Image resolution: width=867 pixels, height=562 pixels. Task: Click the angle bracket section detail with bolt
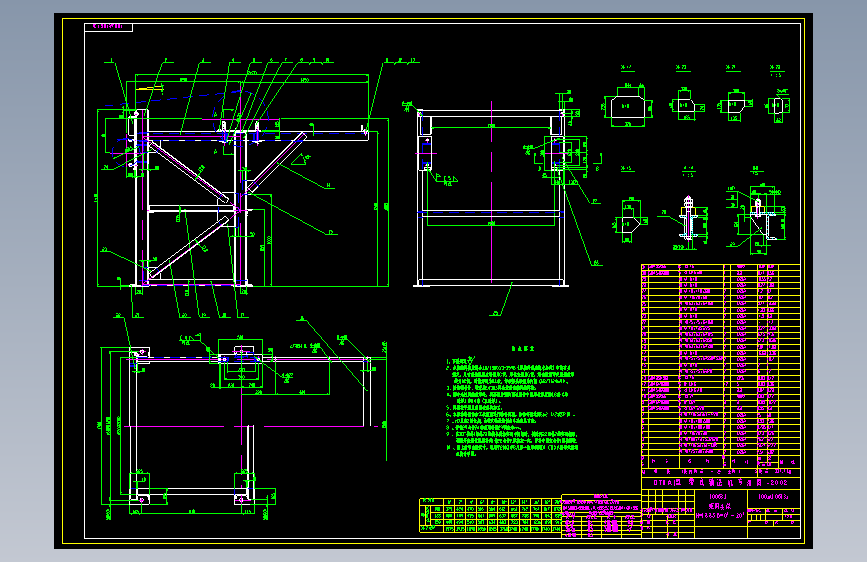(756, 218)
